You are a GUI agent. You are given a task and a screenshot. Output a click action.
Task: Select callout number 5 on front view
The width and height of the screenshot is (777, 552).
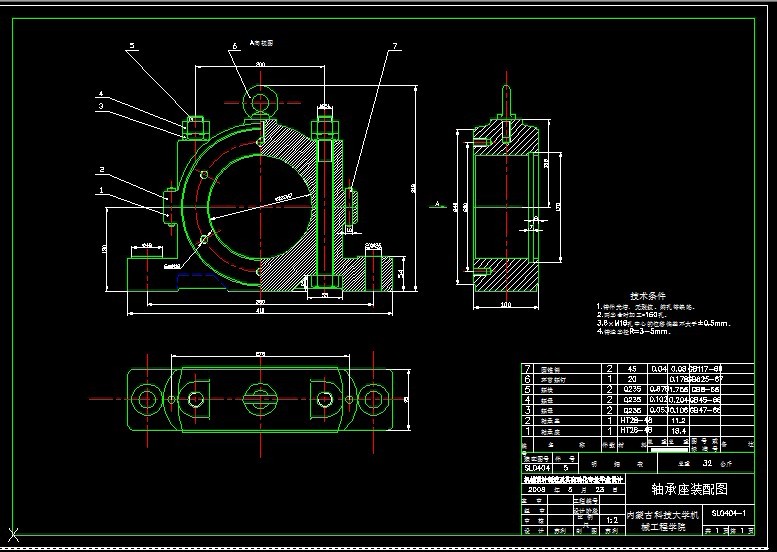click(x=132, y=46)
